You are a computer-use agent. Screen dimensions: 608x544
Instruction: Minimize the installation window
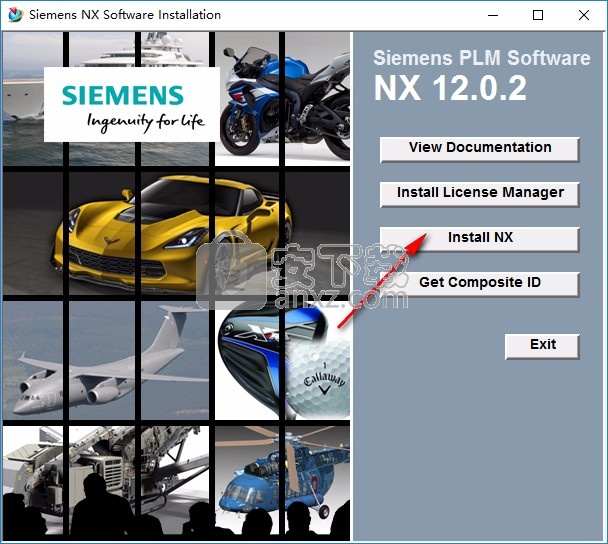click(493, 15)
